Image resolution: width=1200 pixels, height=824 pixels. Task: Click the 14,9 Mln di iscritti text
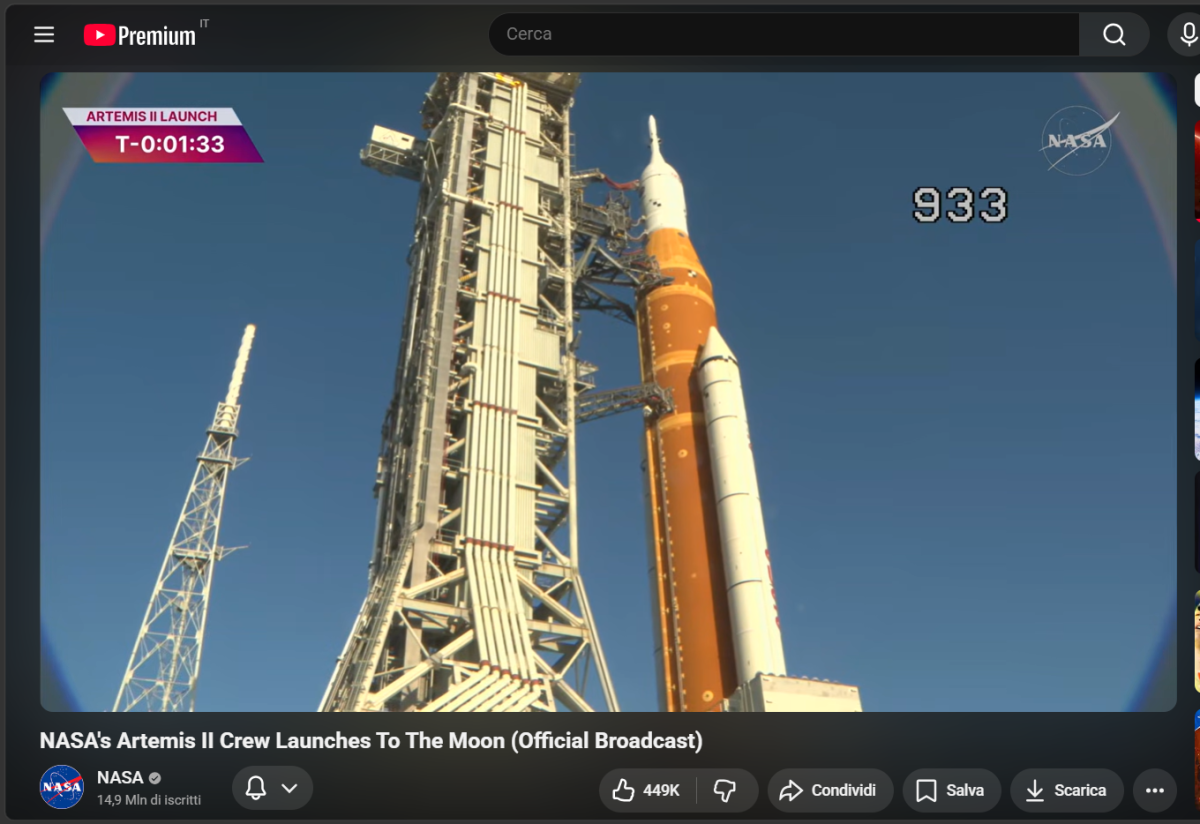tap(149, 800)
